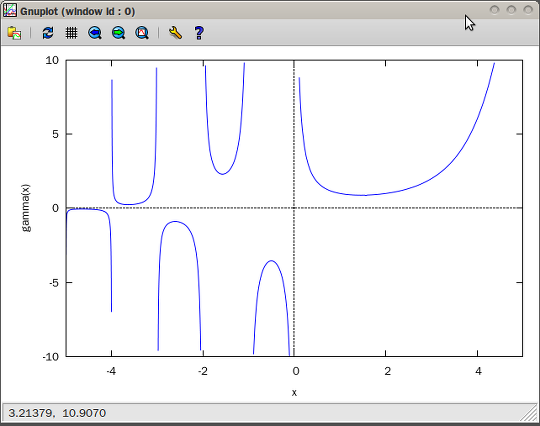
Task: Copy the plot to clipboard icon
Action: click(x=14, y=33)
